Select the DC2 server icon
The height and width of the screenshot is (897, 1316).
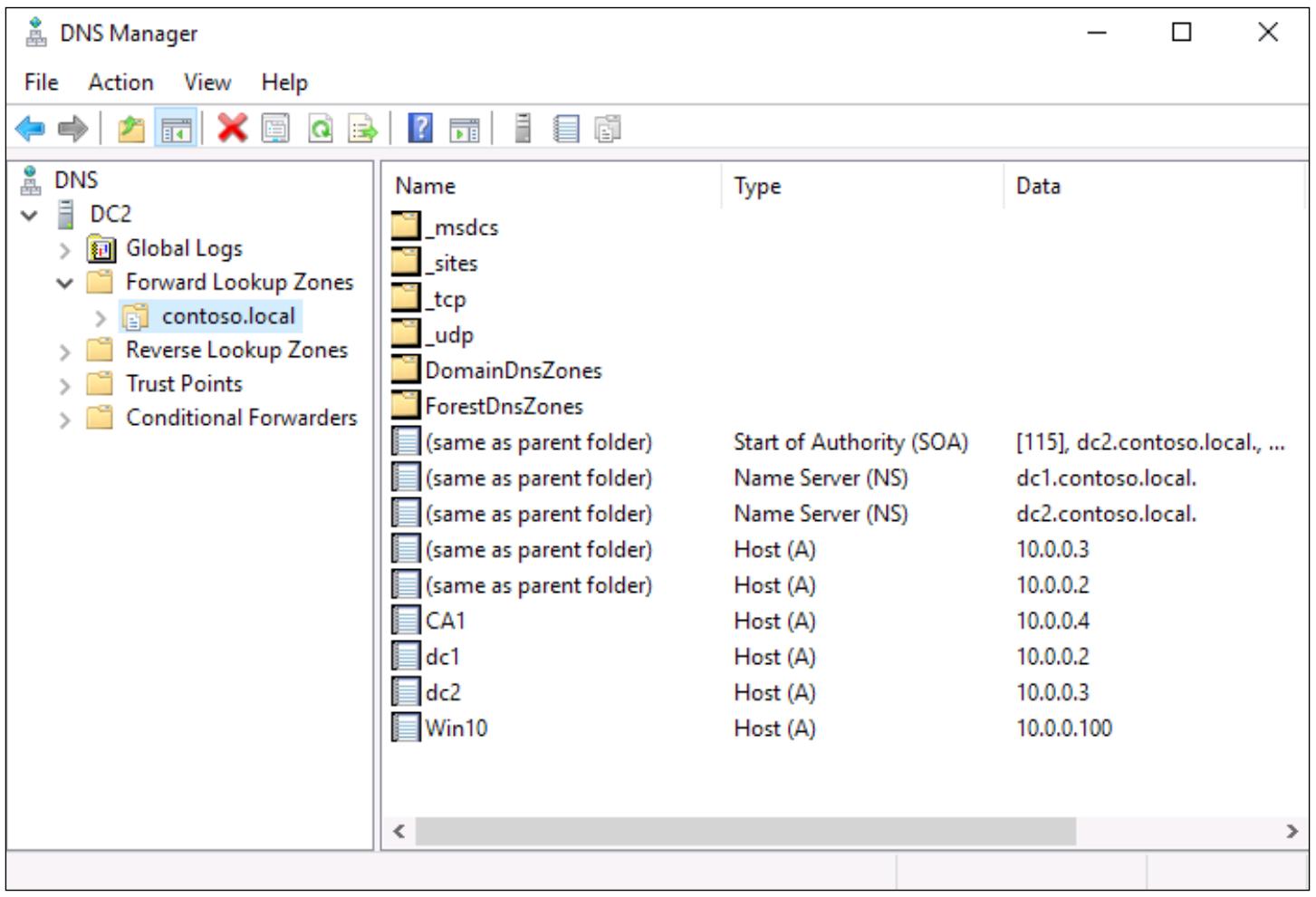(x=65, y=214)
